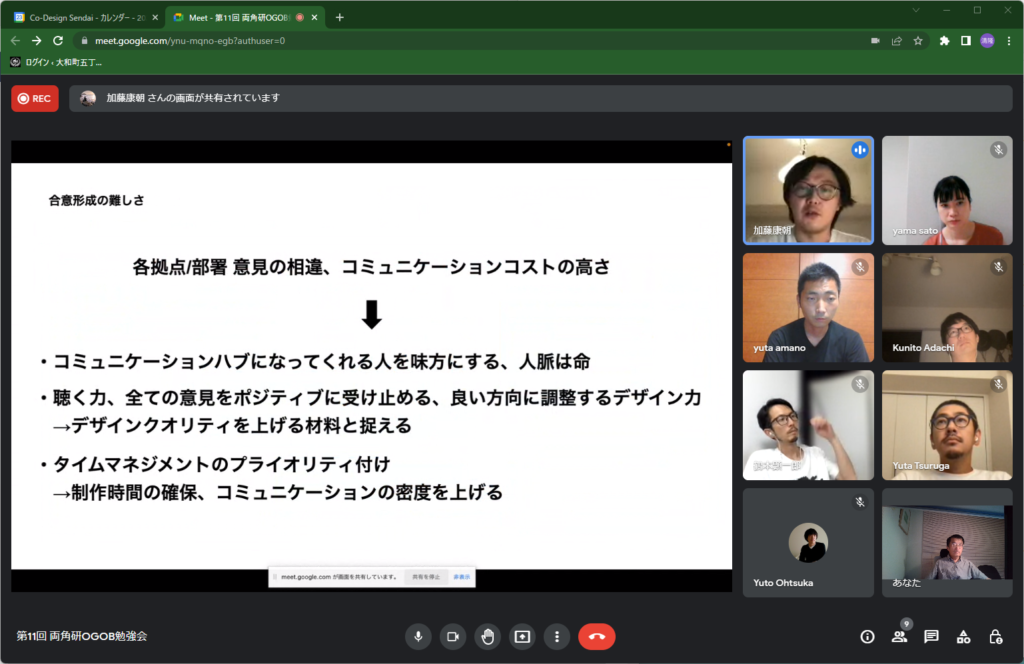Open Meet's more options three-dot menu
Screen dimensions: 1024x664
pos(556,636)
